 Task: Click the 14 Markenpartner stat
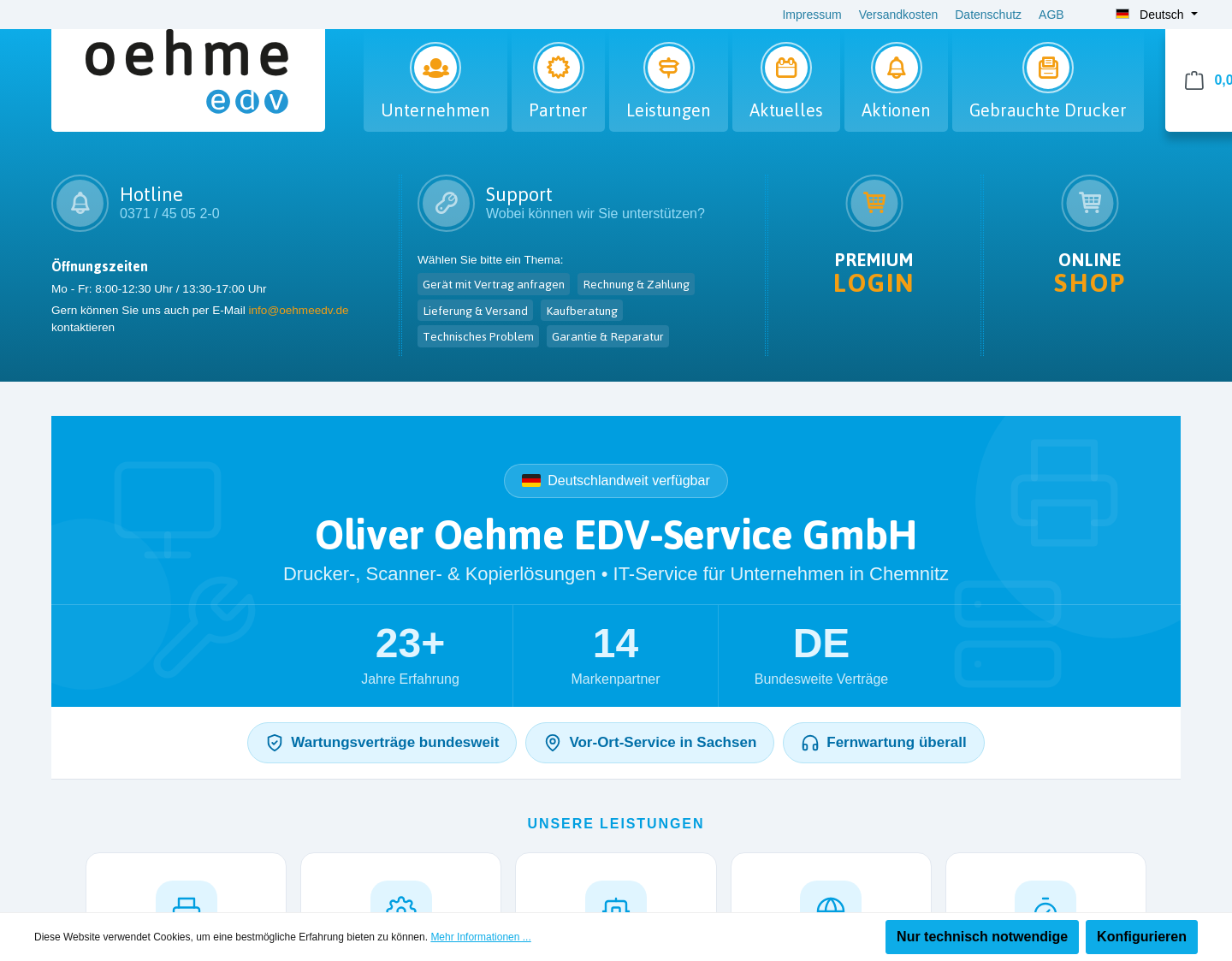tap(616, 655)
